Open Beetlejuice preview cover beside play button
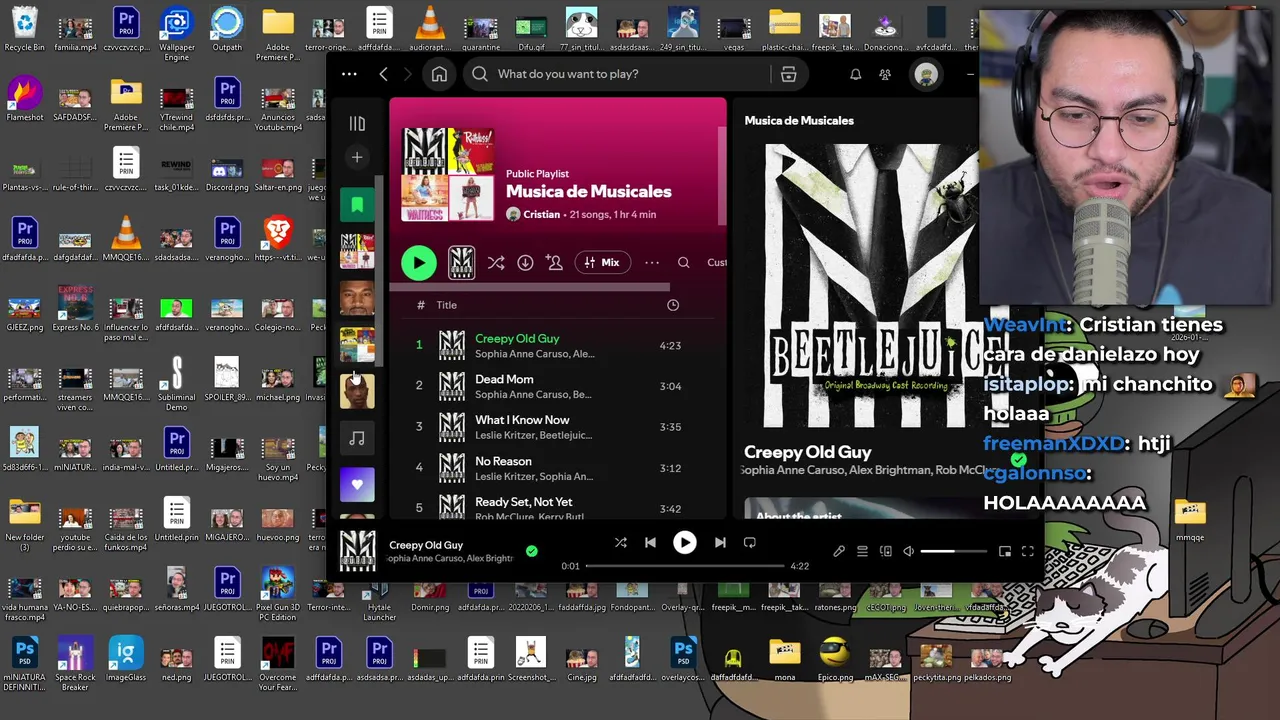This screenshot has height=720, width=1280. pos(461,262)
